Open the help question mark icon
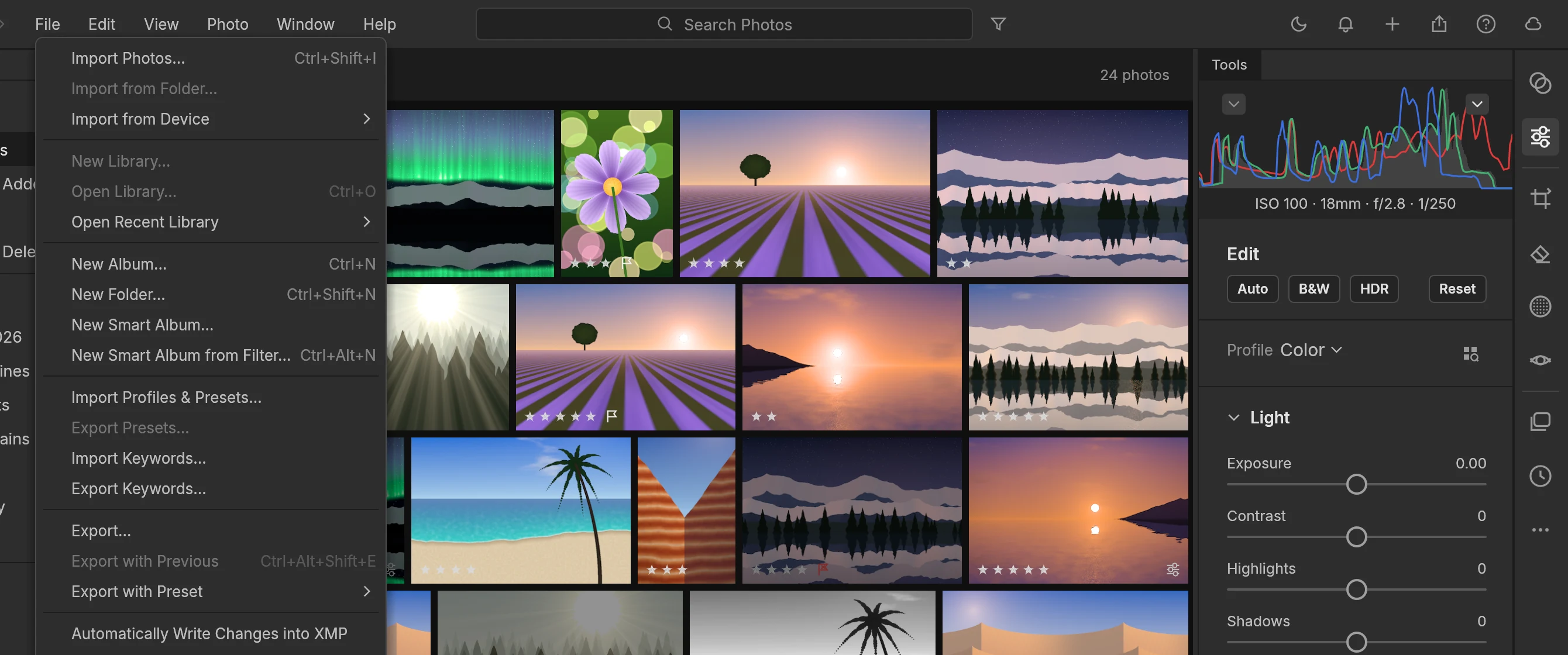 [x=1486, y=25]
